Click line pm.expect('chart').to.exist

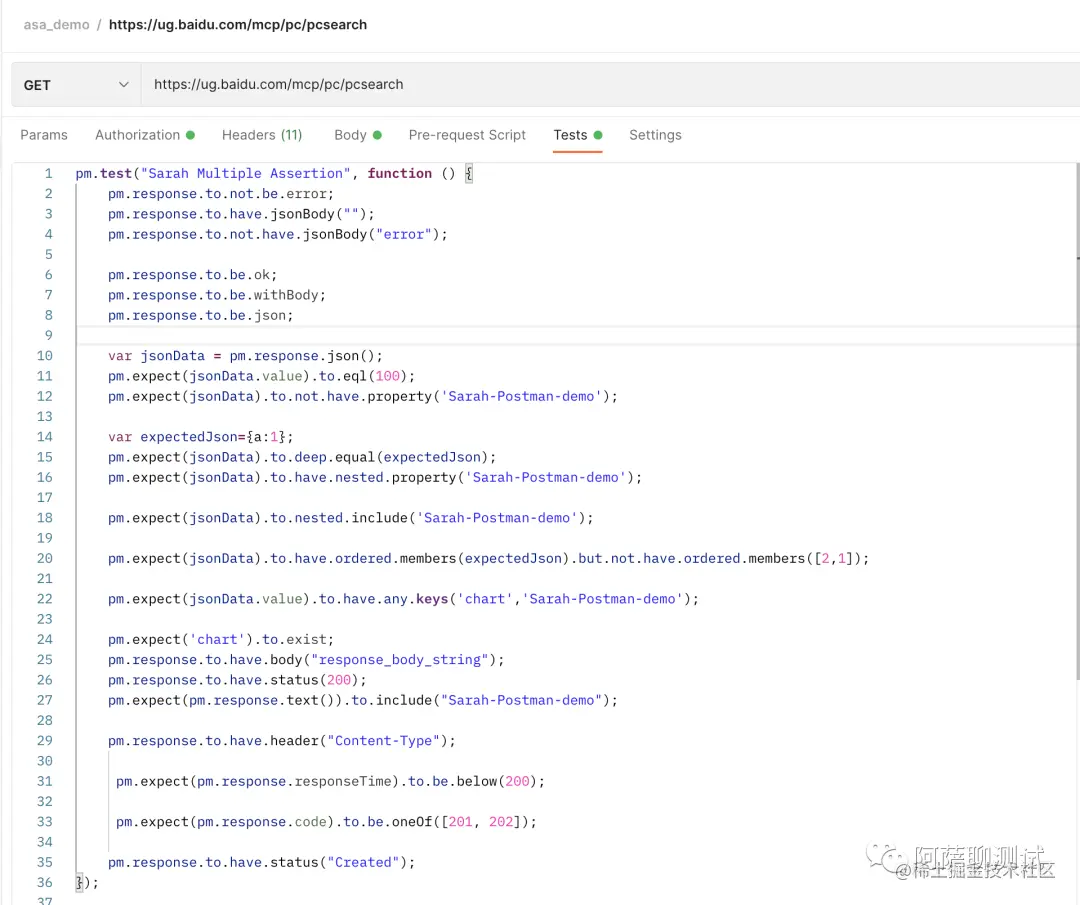point(220,639)
